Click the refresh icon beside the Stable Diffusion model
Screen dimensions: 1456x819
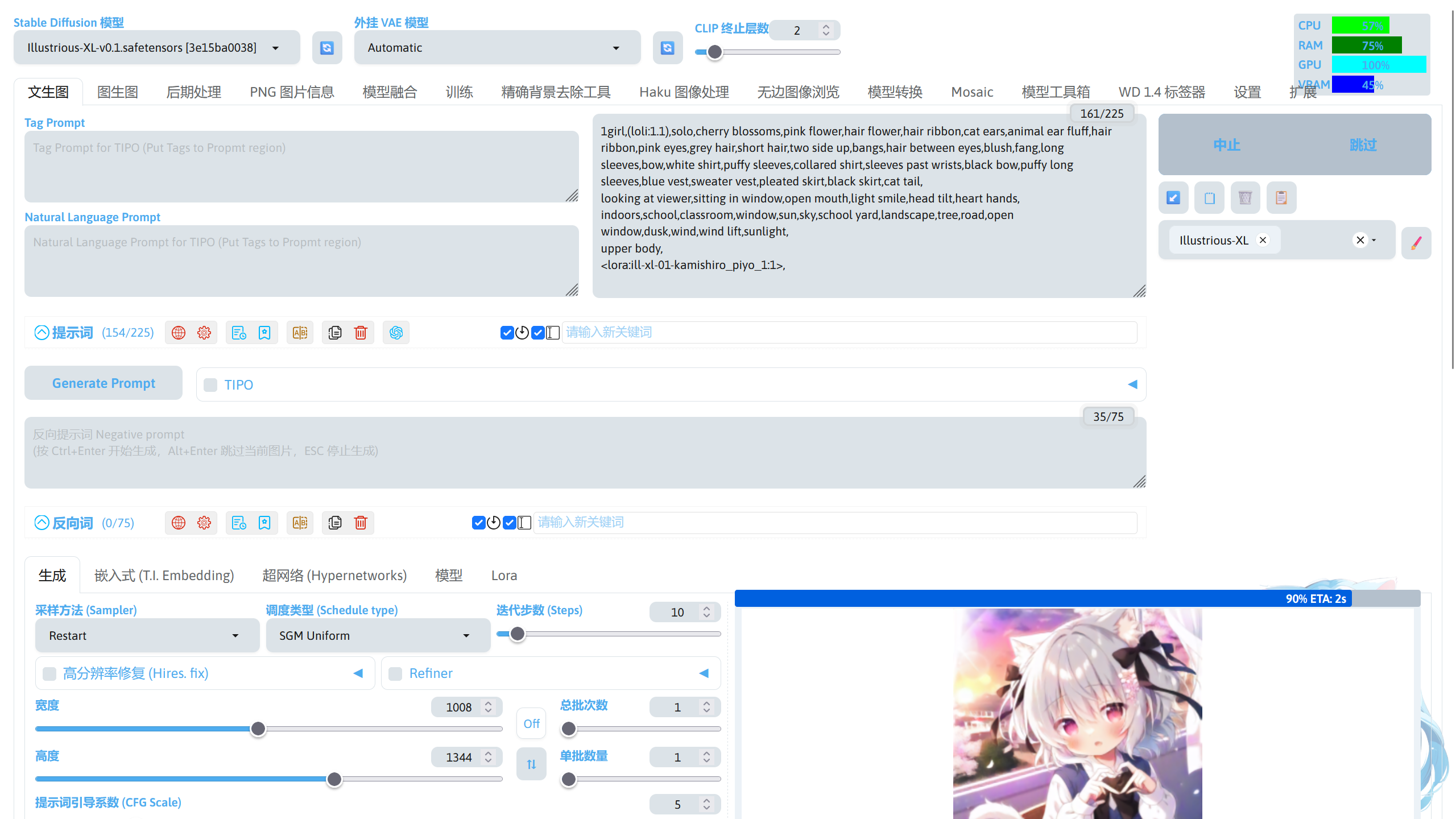coord(327,48)
